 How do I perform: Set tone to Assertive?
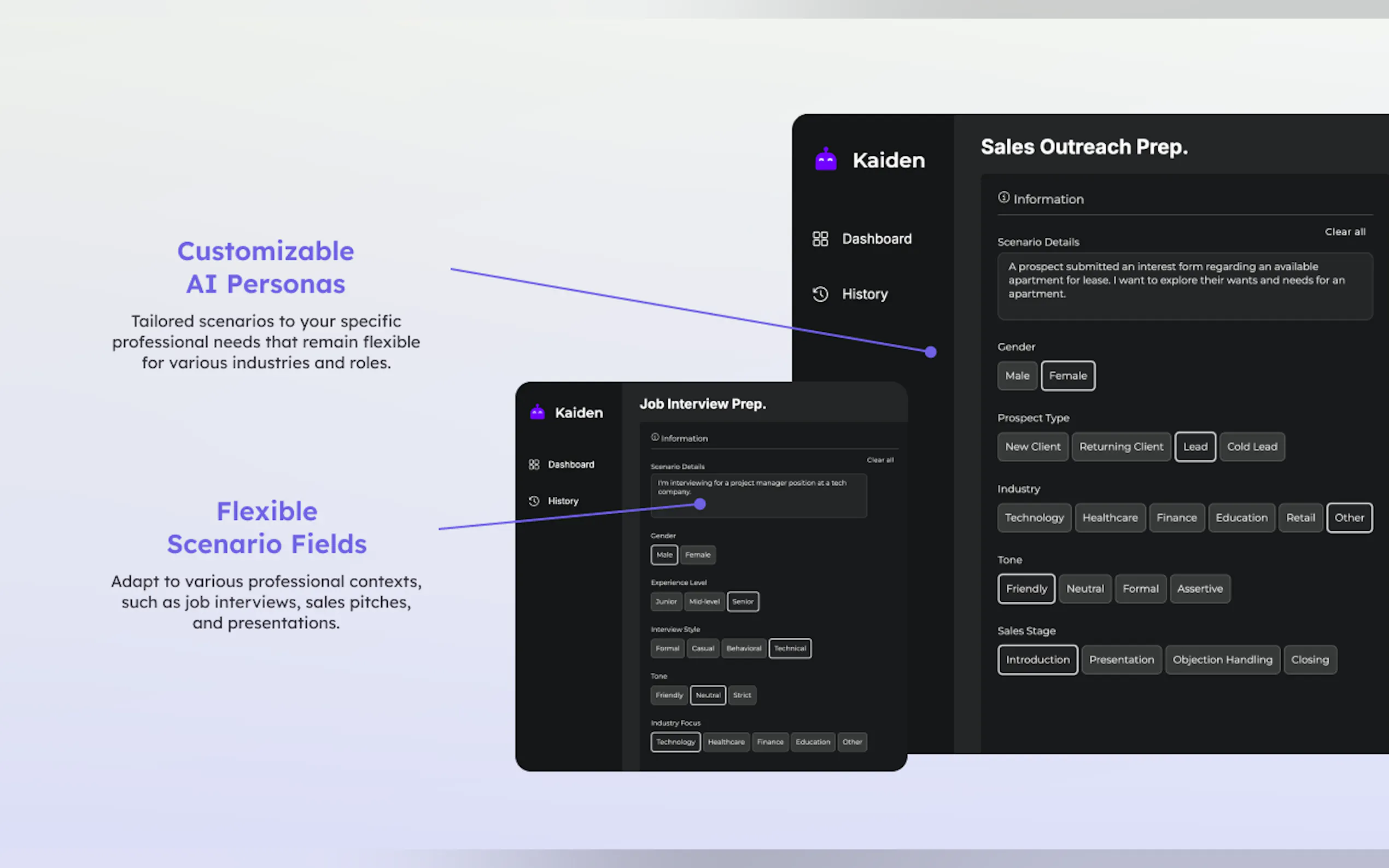click(1199, 589)
